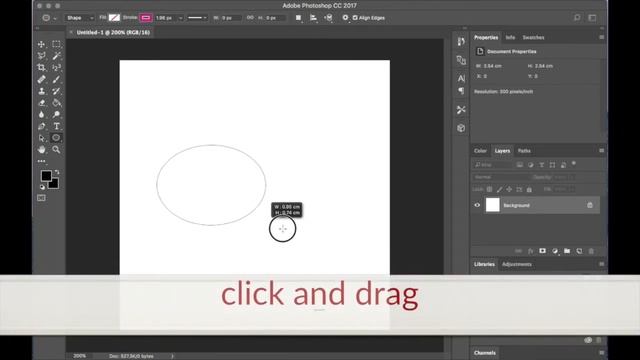Select the Lasso tool
The image size is (640, 360).
coord(41,56)
